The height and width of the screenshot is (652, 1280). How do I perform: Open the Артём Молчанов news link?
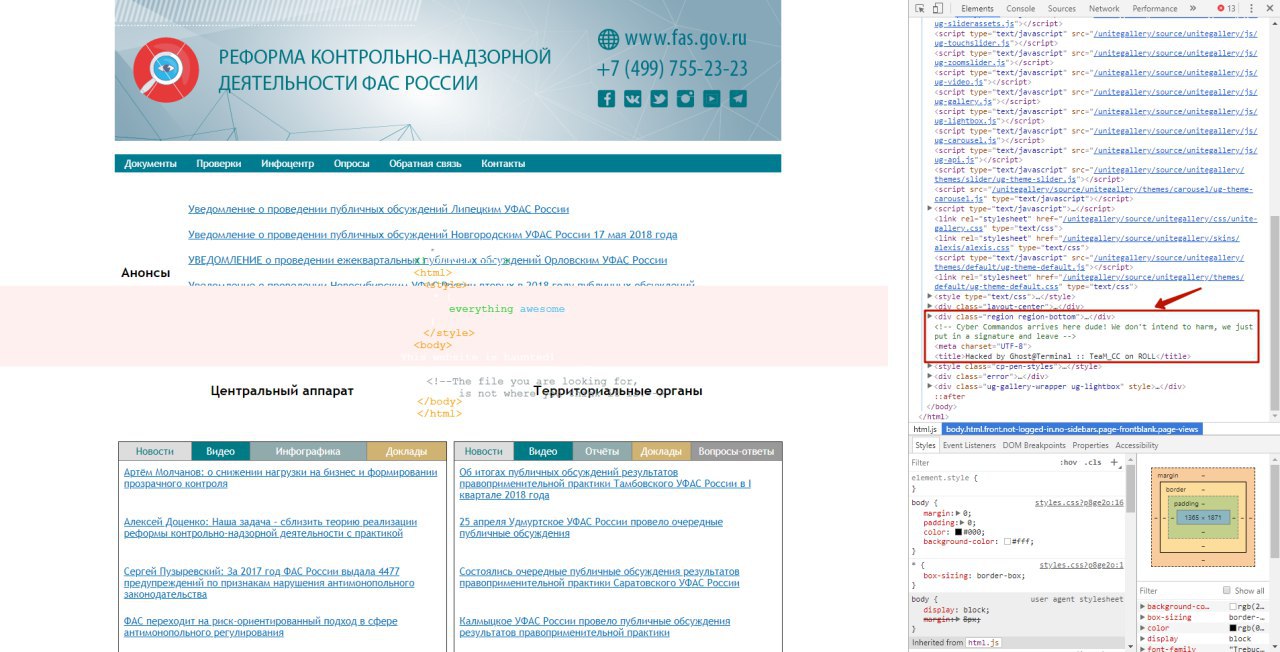[281, 478]
